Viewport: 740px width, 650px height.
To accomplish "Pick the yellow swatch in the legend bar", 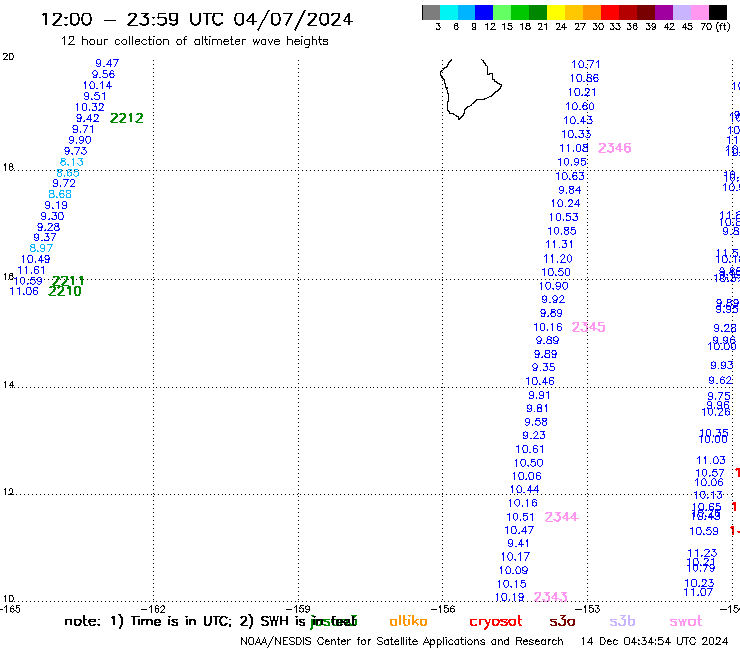I will click(556, 12).
